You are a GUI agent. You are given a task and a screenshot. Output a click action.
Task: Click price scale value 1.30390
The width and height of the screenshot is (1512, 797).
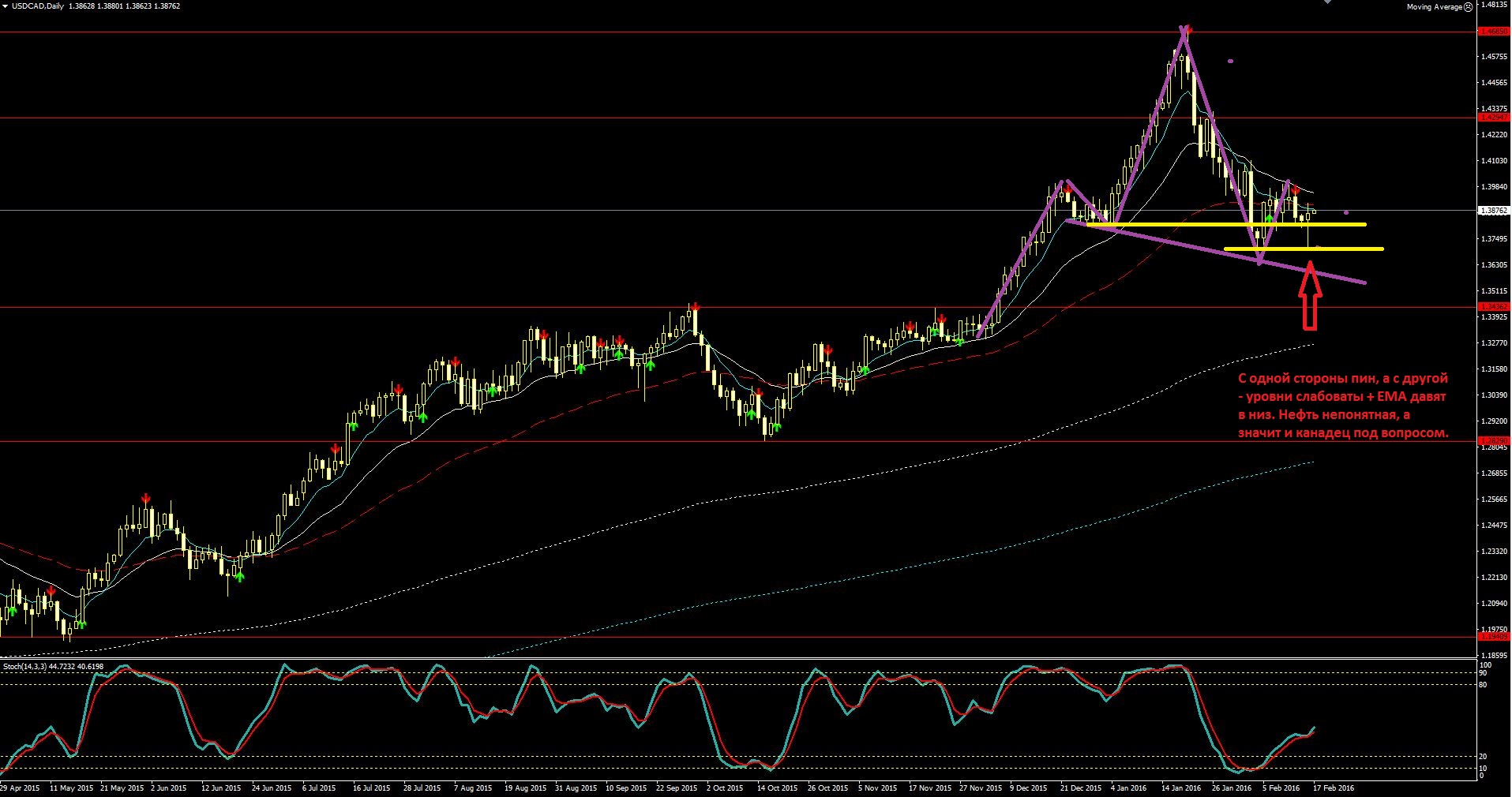(x=1493, y=395)
